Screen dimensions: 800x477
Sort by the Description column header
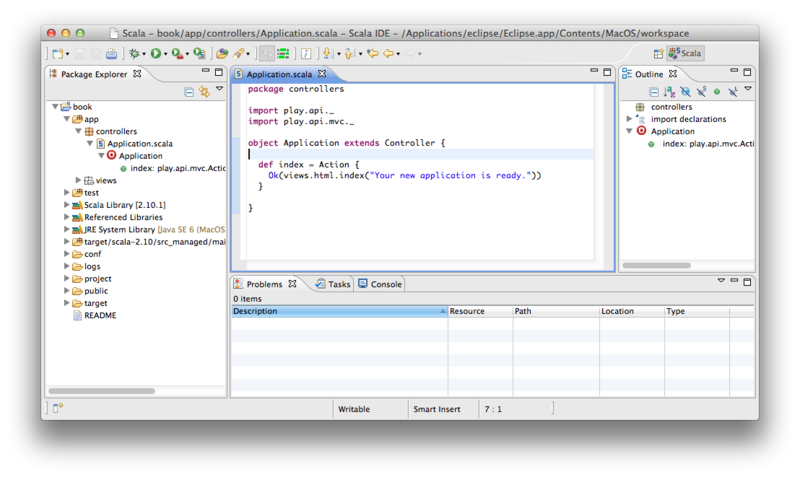(x=339, y=311)
